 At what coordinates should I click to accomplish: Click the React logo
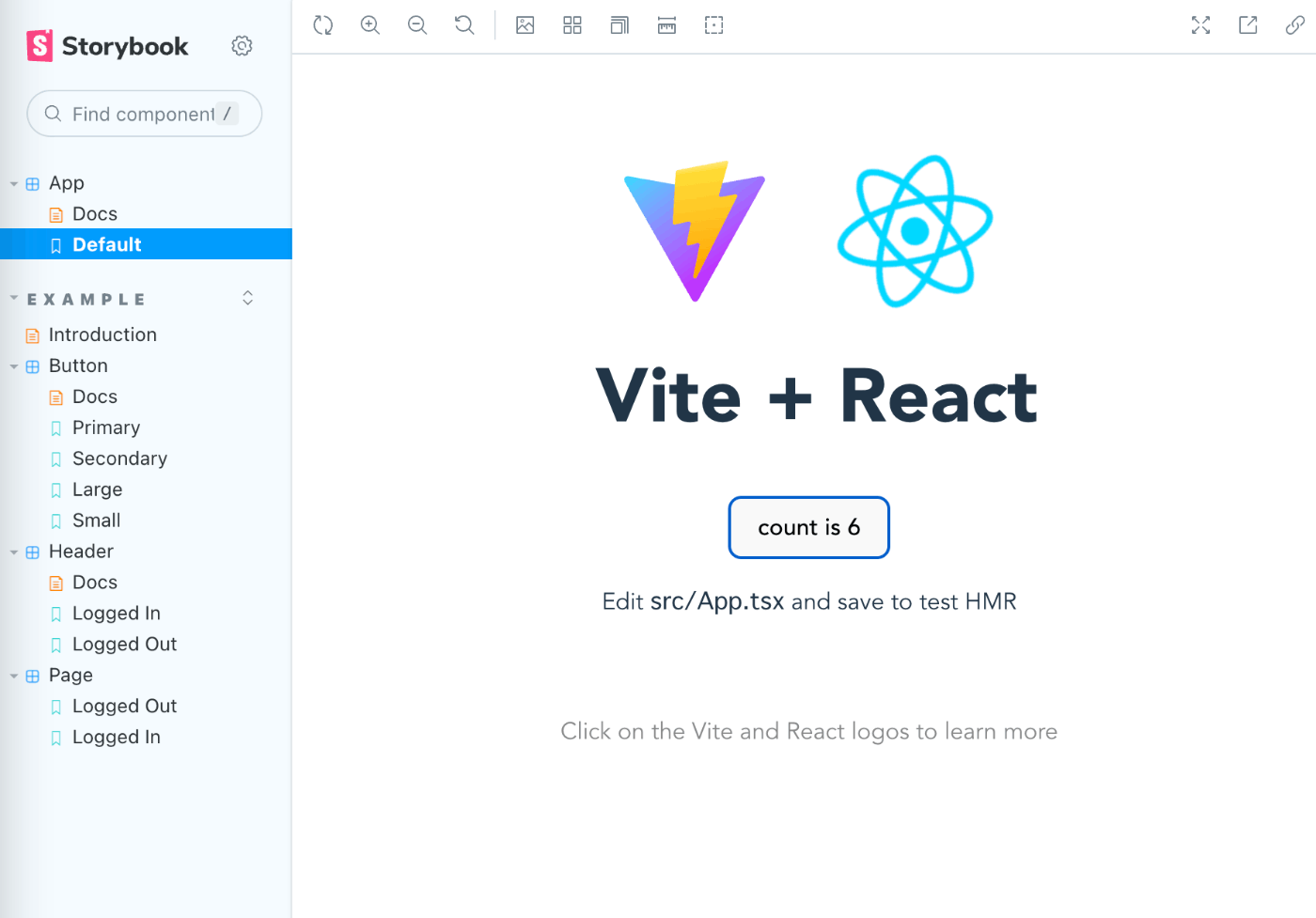(x=915, y=231)
